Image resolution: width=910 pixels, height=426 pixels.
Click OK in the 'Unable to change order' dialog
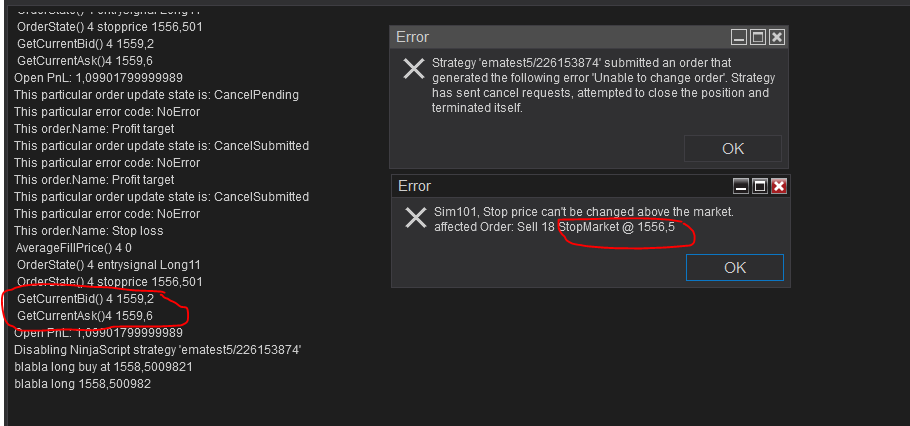(x=732, y=149)
